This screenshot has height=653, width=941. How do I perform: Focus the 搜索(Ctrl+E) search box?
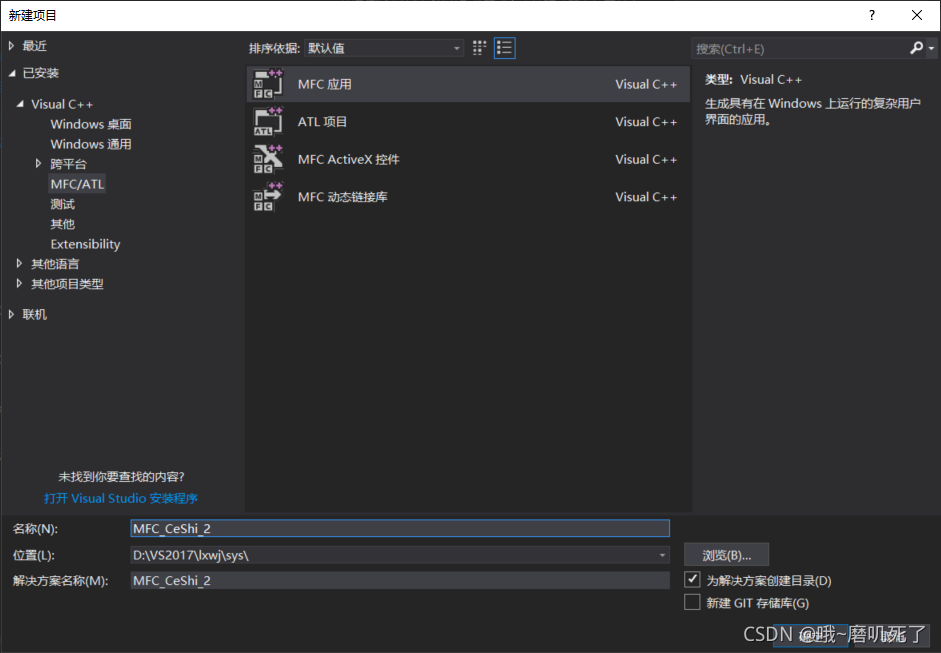click(801, 49)
